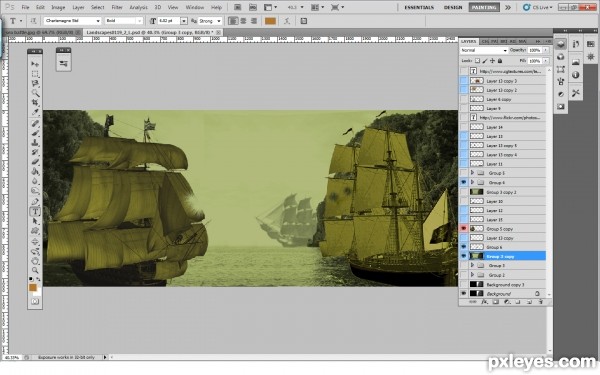Expand the Group 2 folder
Screen dimensions: 600x375
pyautogui.click(x=472, y=275)
